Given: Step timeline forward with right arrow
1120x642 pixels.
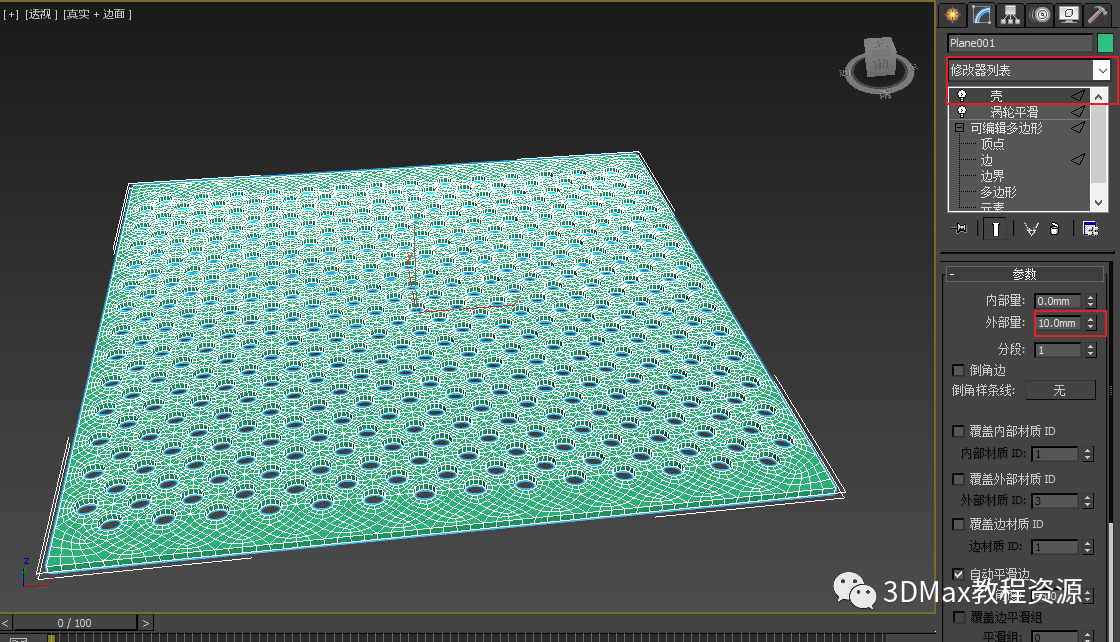Looking at the screenshot, I should pos(145,623).
